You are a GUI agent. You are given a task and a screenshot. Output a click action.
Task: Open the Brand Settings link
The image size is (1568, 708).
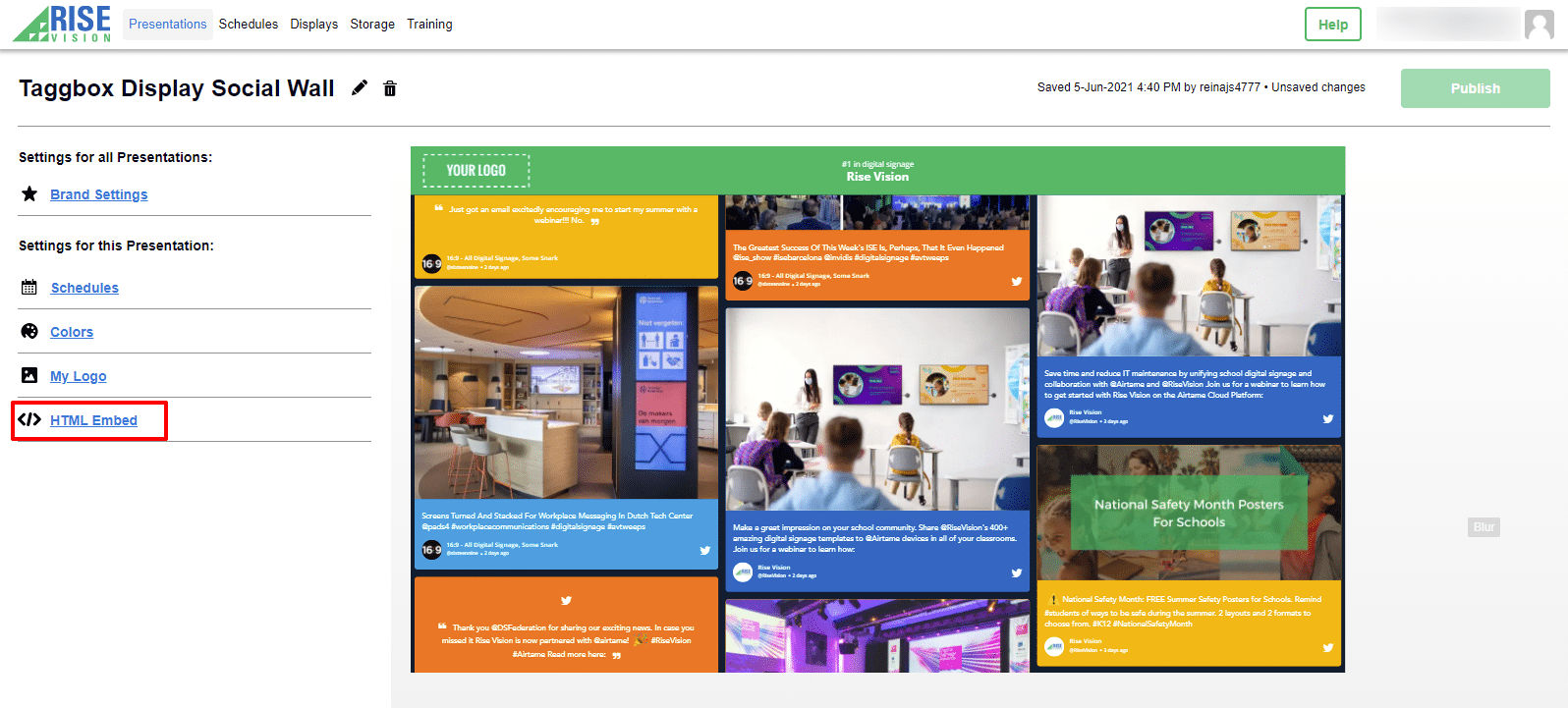[99, 194]
